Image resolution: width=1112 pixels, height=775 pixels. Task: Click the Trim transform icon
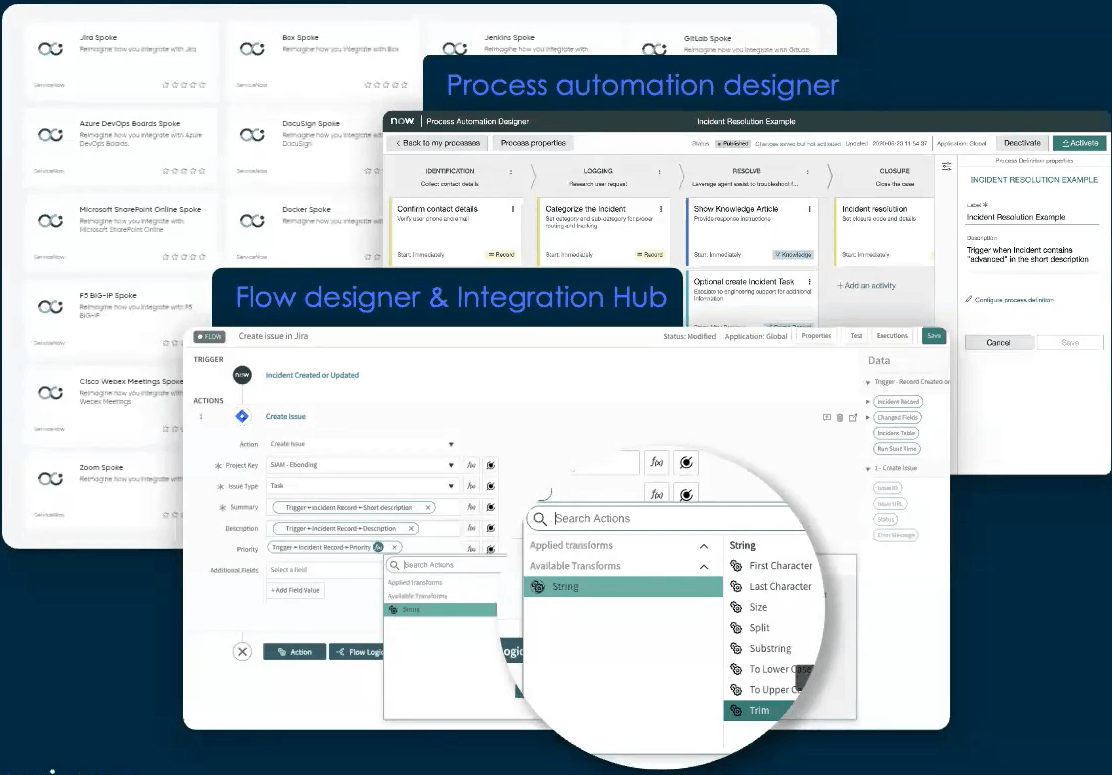click(x=736, y=711)
